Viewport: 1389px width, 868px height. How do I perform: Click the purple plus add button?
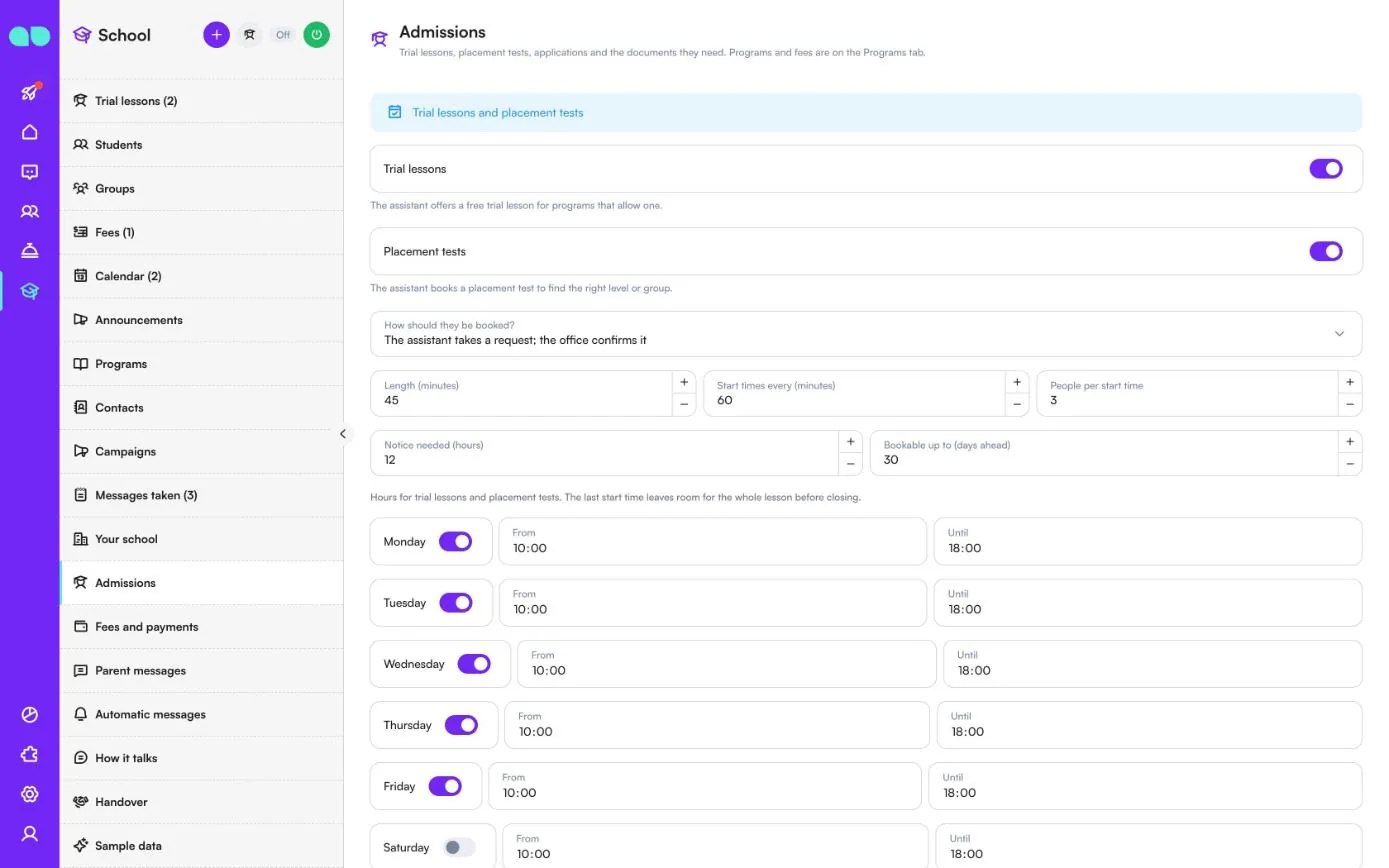[216, 35]
